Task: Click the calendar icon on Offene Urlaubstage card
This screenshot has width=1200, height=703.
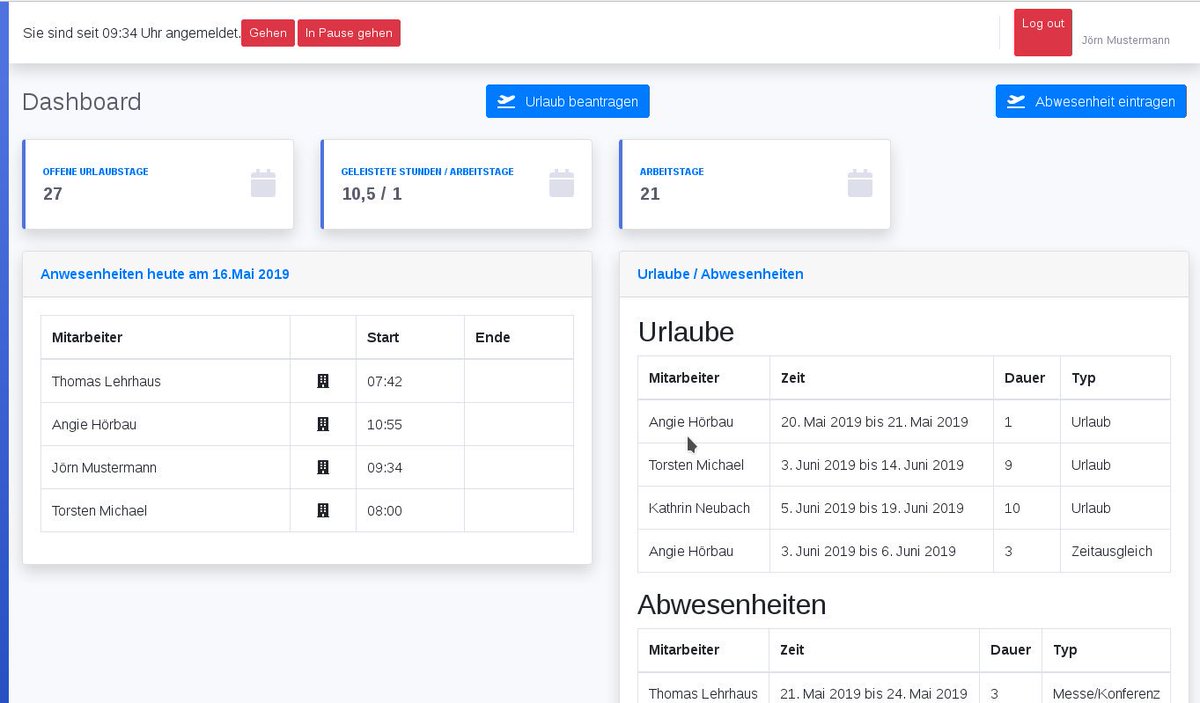Action: point(263,183)
